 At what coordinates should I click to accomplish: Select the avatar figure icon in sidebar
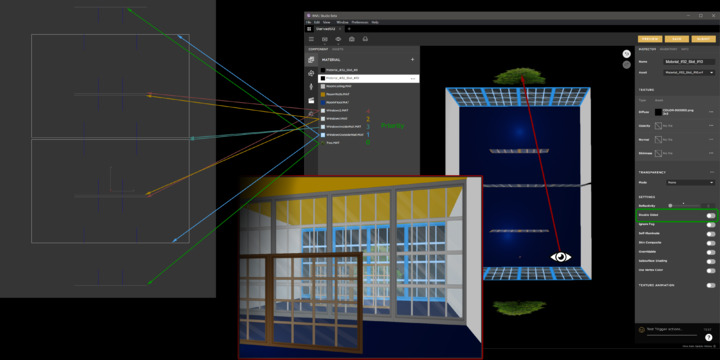click(x=311, y=86)
